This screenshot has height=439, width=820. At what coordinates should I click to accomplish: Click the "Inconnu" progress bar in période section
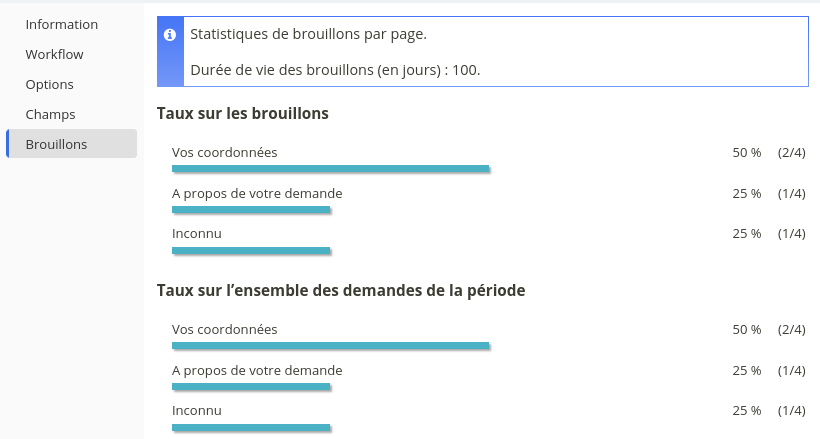(x=251, y=426)
